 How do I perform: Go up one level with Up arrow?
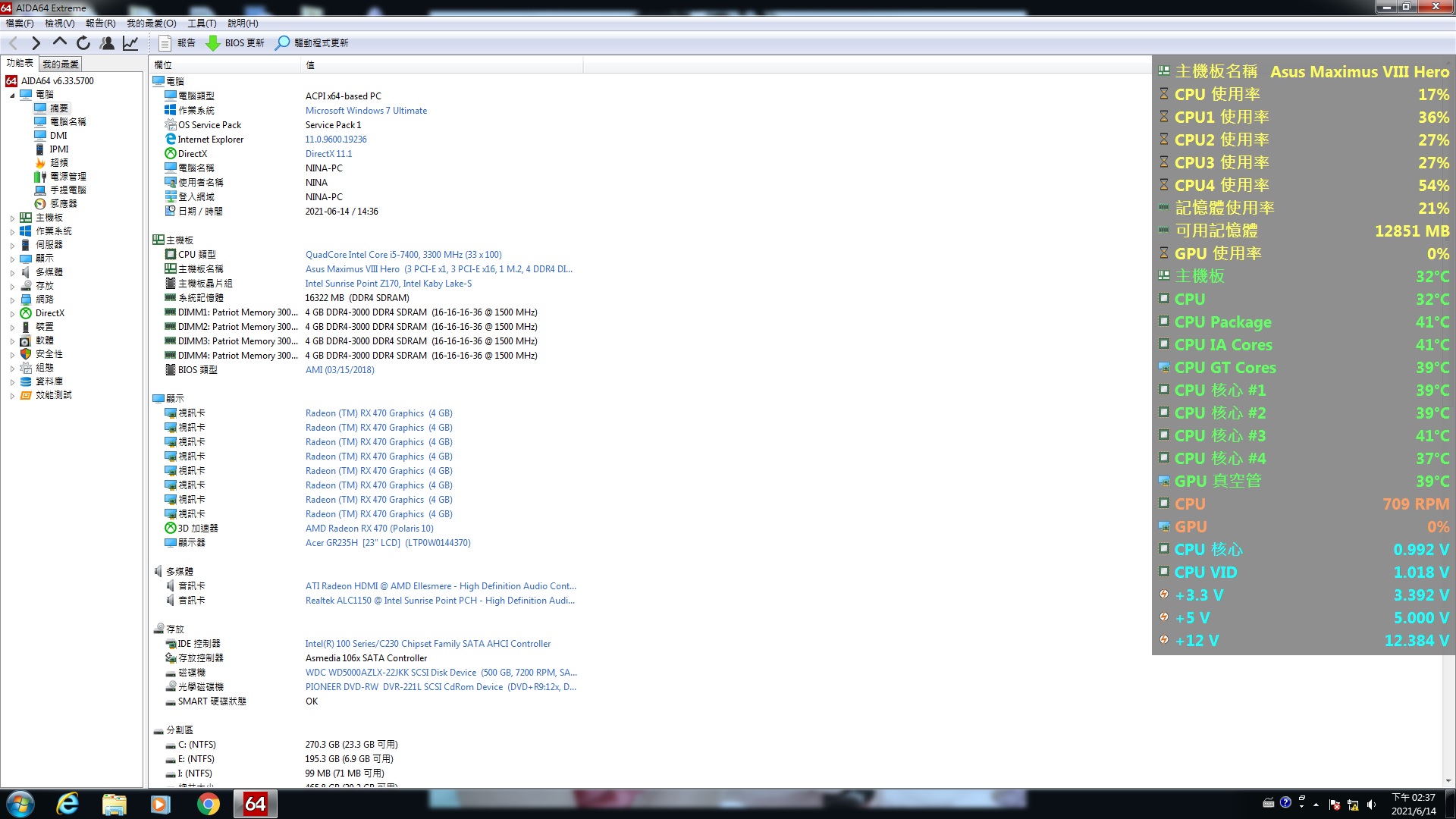[59, 42]
